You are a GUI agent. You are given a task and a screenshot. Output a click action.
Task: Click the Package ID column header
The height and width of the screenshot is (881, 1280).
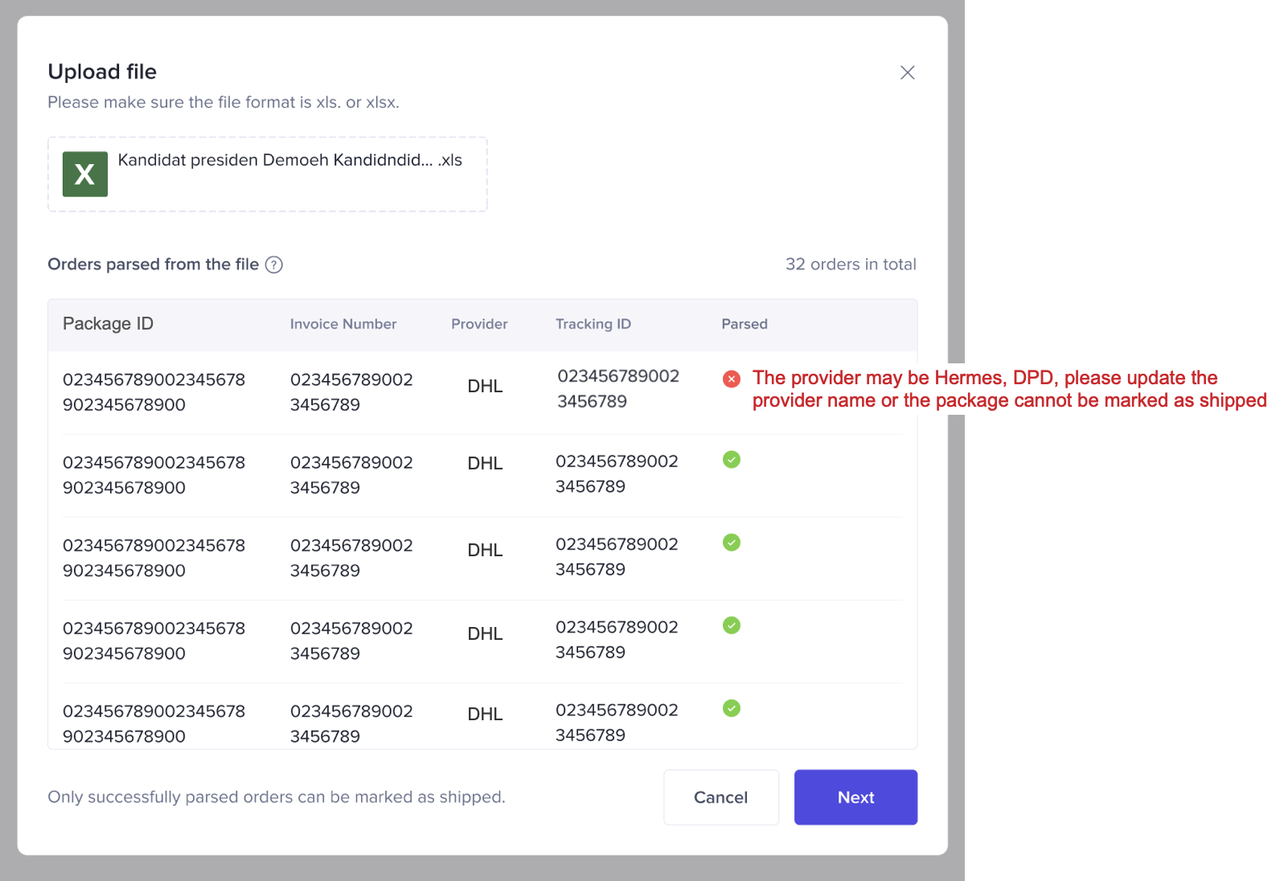pos(108,324)
